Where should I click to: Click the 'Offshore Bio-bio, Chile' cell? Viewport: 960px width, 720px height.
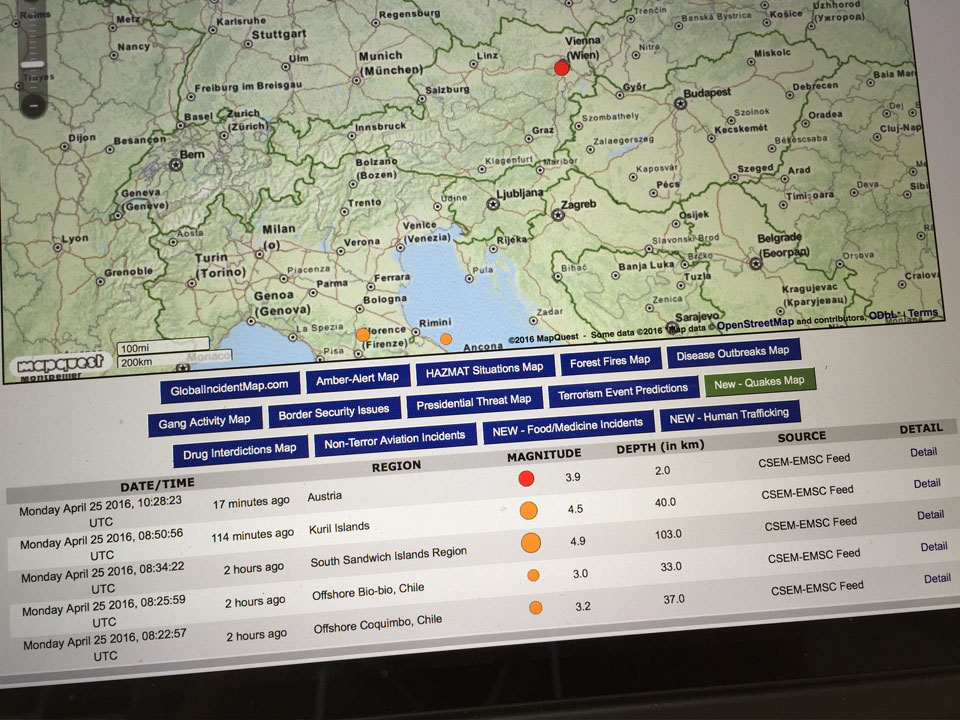pos(368,591)
